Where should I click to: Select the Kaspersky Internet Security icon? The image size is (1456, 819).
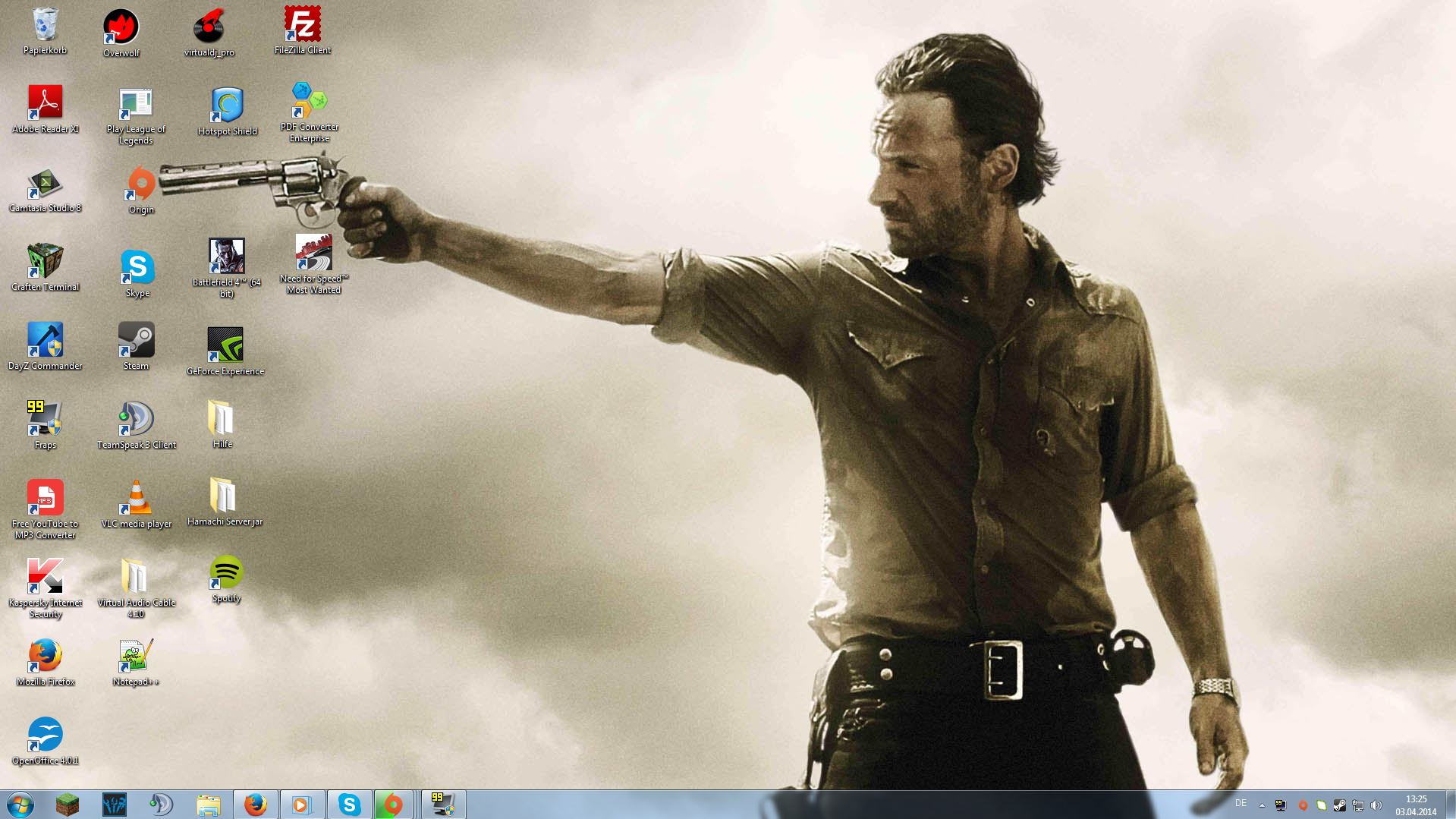click(46, 578)
